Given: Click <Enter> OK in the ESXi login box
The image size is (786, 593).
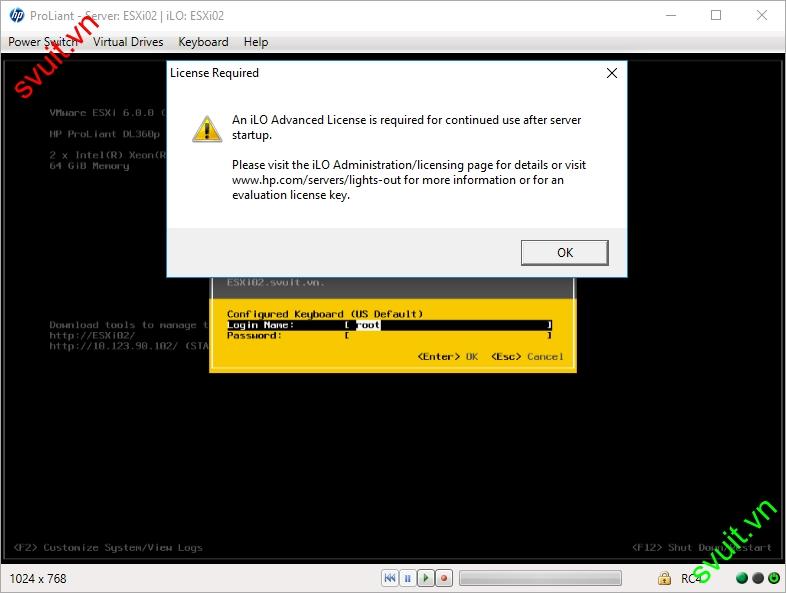Looking at the screenshot, I should point(448,356).
